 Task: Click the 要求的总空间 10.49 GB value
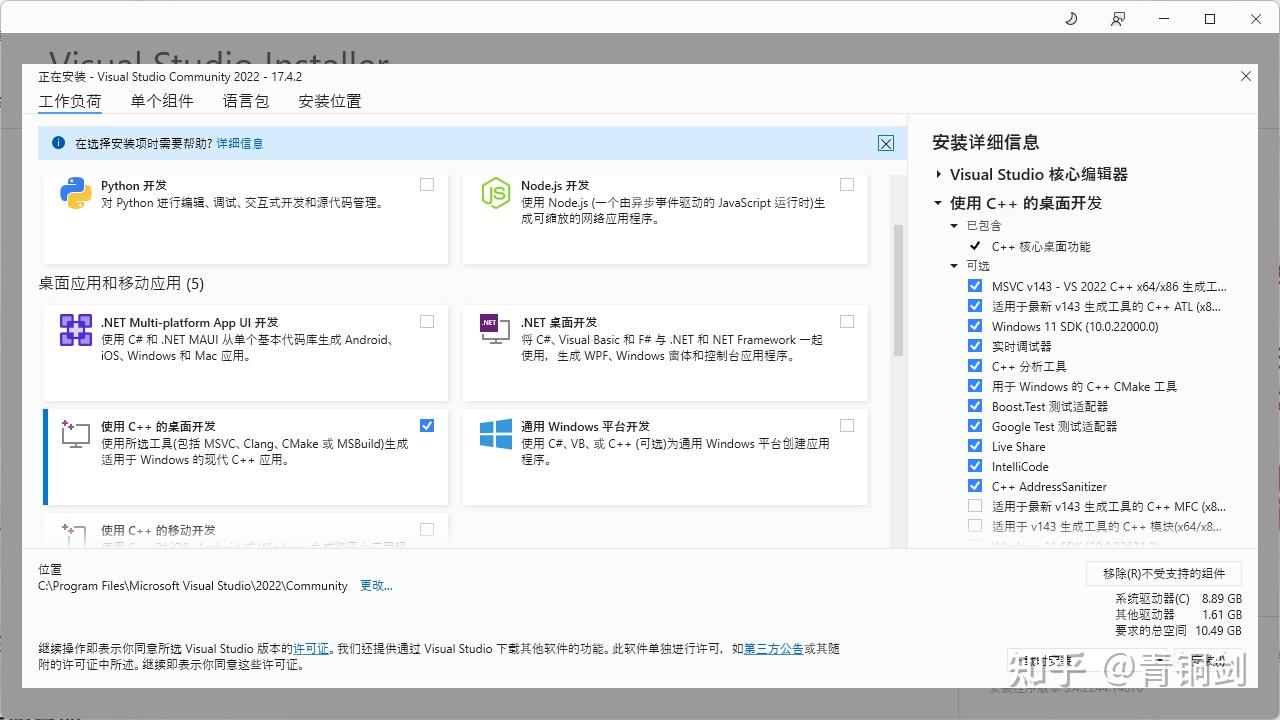(1218, 631)
